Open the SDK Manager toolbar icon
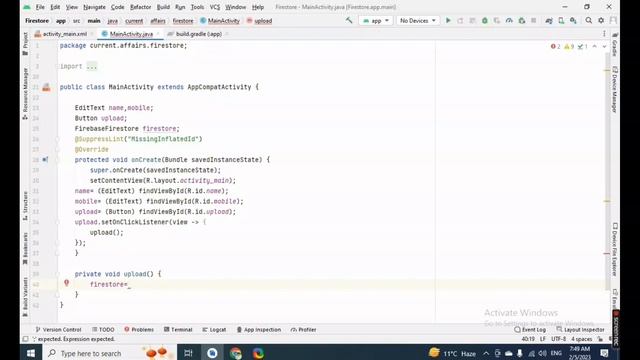Viewport: 640px width, 360px height. click(x=573, y=20)
